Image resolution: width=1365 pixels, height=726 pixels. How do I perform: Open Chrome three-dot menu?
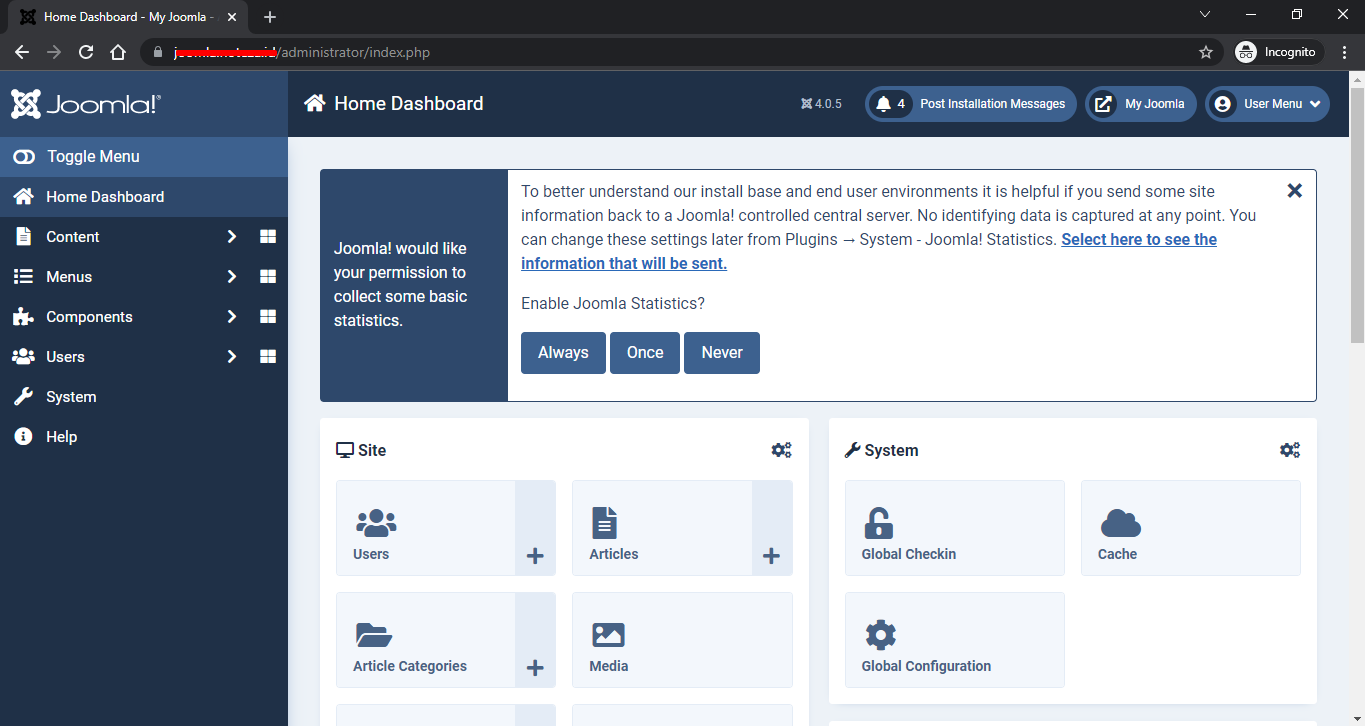[x=1345, y=52]
